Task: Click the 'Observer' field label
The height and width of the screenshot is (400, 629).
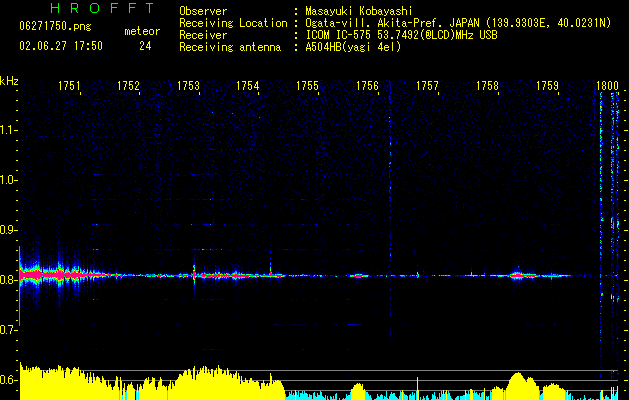Action: 203,11
